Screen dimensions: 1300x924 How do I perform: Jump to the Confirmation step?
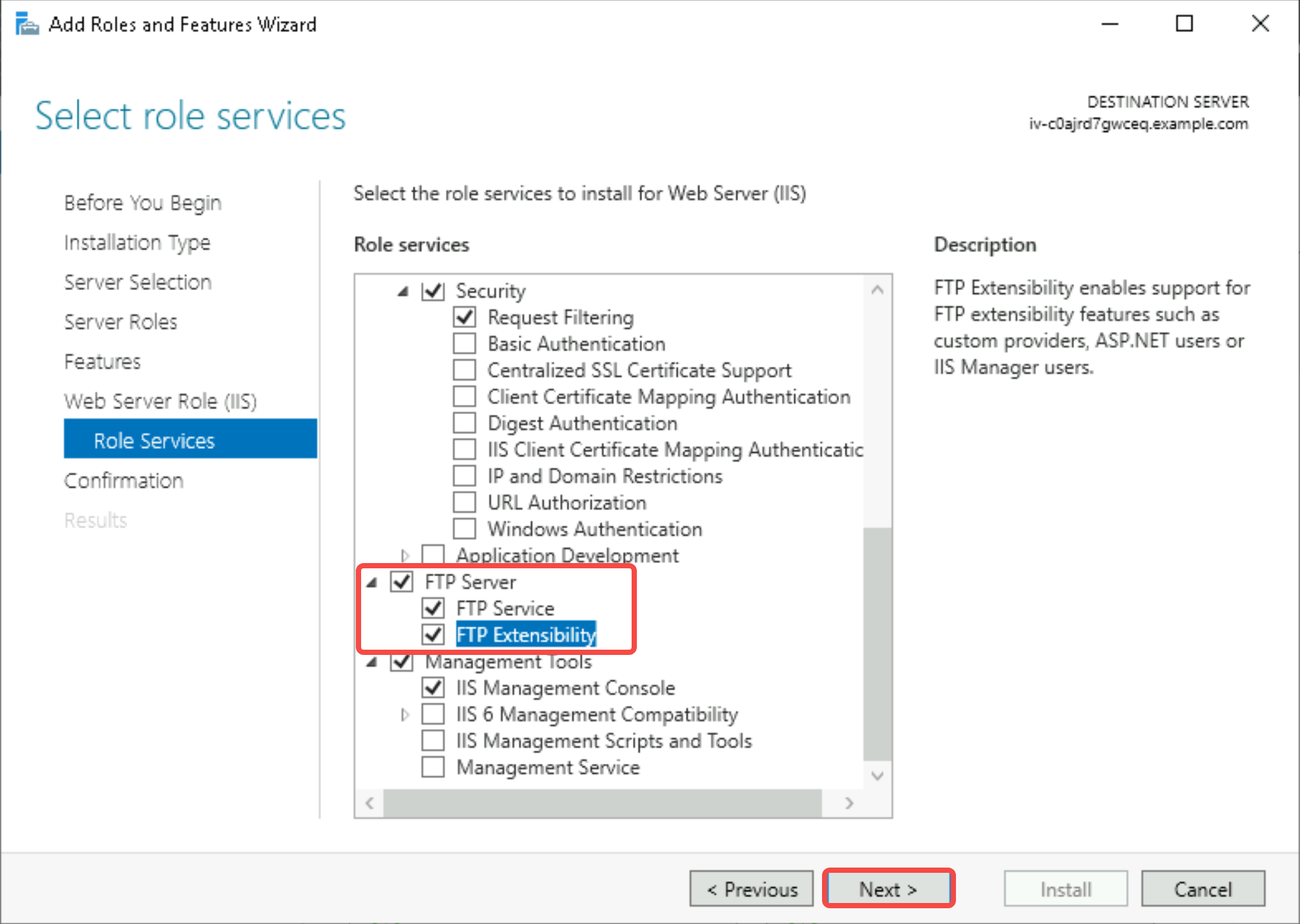pos(124,480)
